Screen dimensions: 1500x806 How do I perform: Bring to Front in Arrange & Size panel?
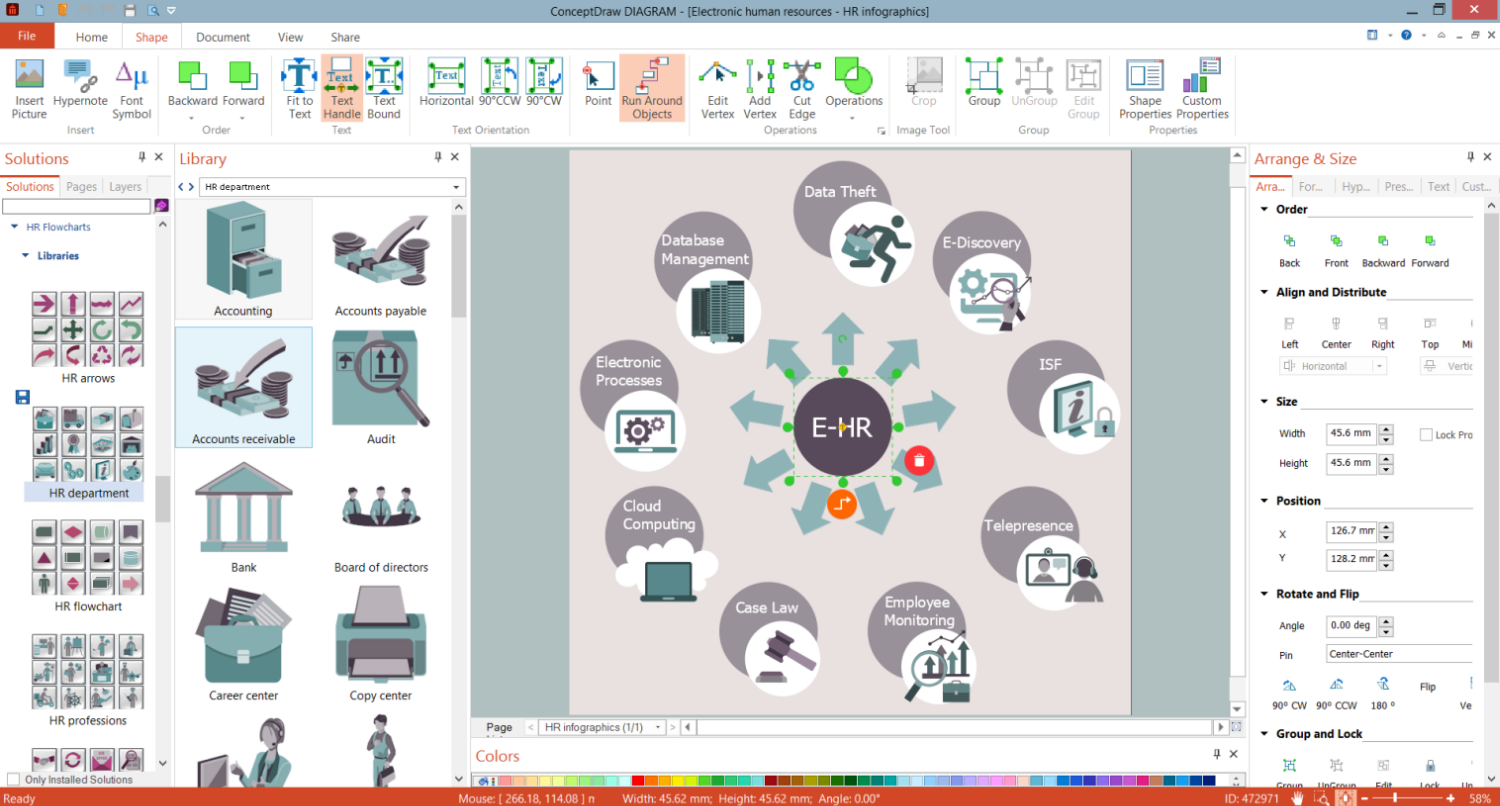1336,250
